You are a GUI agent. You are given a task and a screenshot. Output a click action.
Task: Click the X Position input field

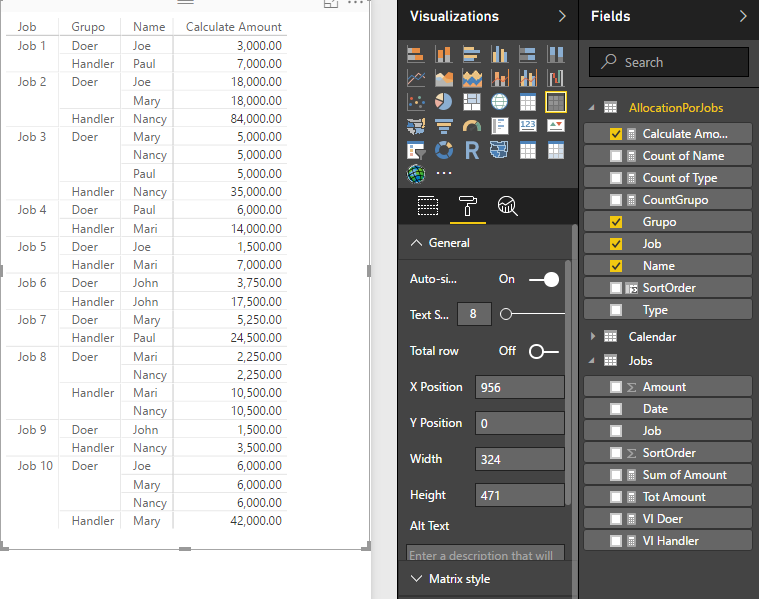pos(519,387)
